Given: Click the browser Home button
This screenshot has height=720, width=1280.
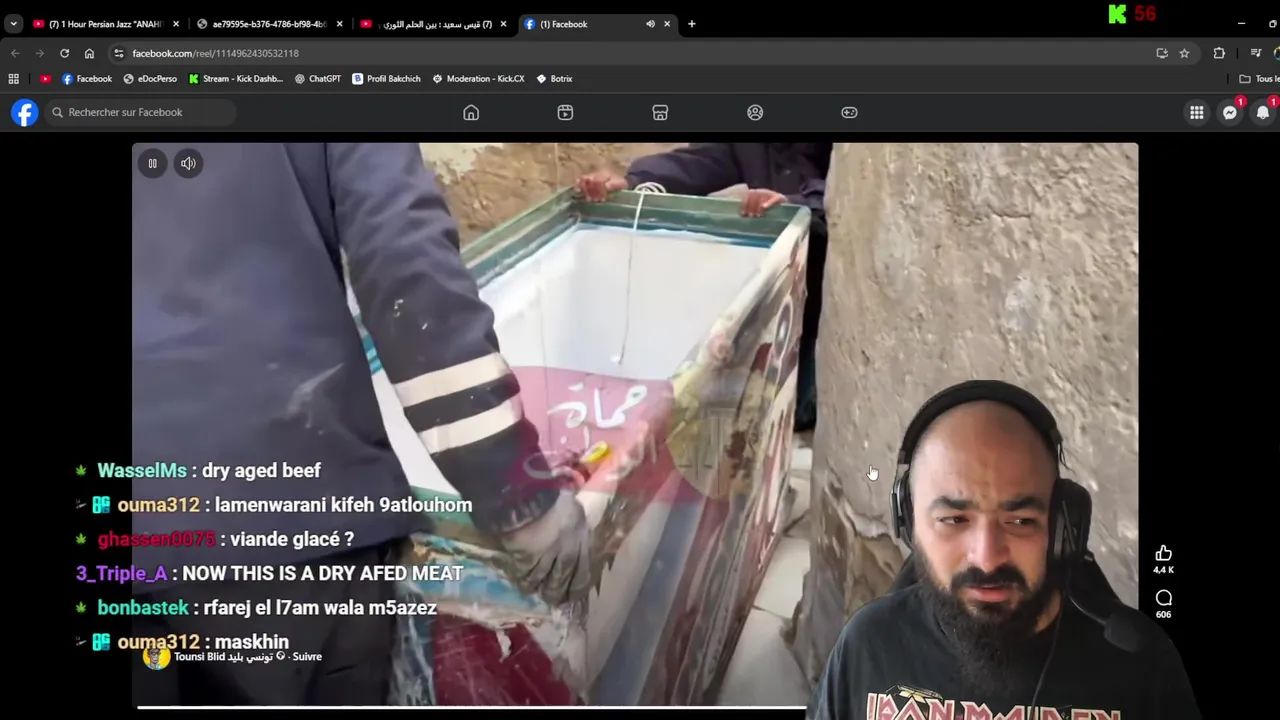Looking at the screenshot, I should 89,53.
